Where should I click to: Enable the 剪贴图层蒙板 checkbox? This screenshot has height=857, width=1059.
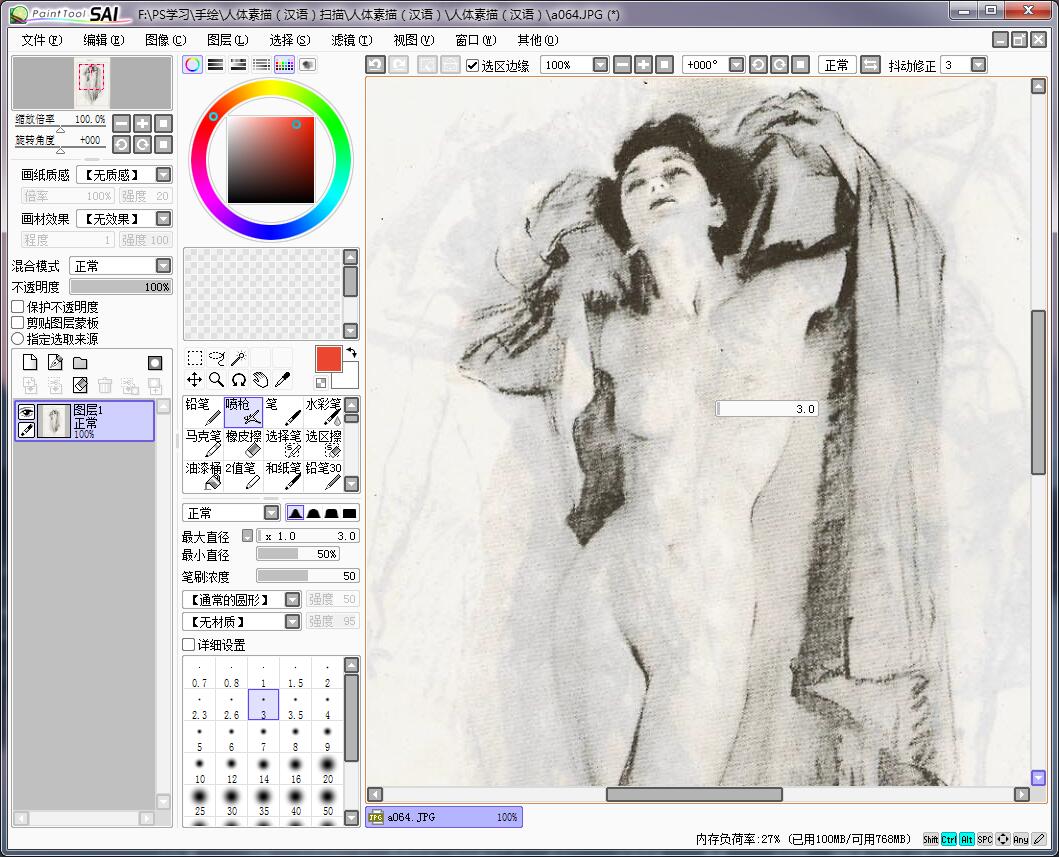(x=18, y=323)
